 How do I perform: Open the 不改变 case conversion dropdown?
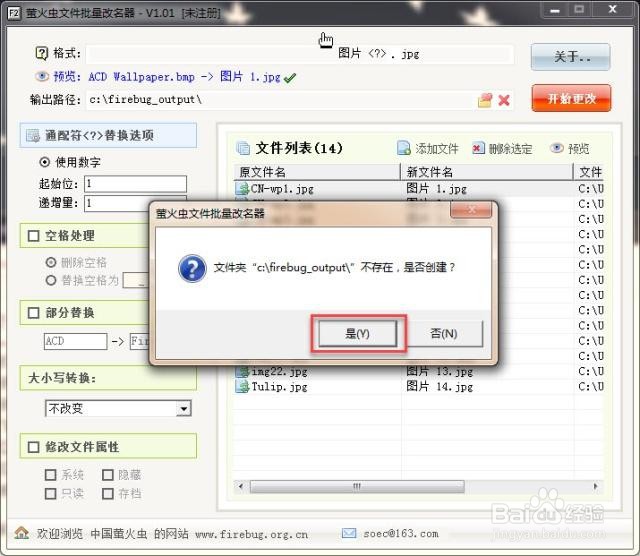tap(118, 408)
